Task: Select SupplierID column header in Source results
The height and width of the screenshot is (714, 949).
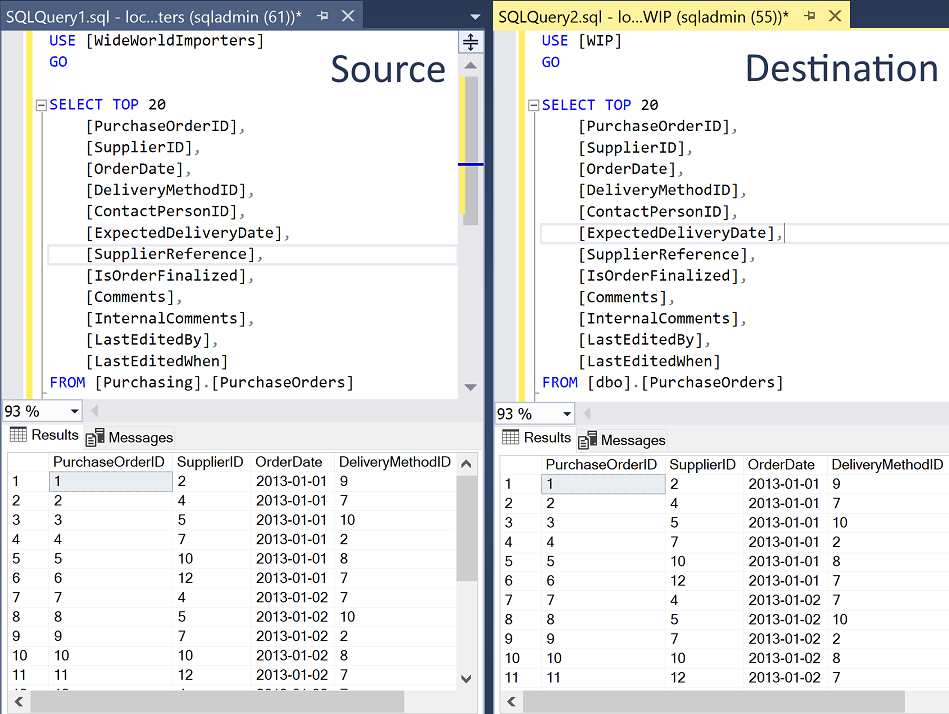Action: pos(211,462)
